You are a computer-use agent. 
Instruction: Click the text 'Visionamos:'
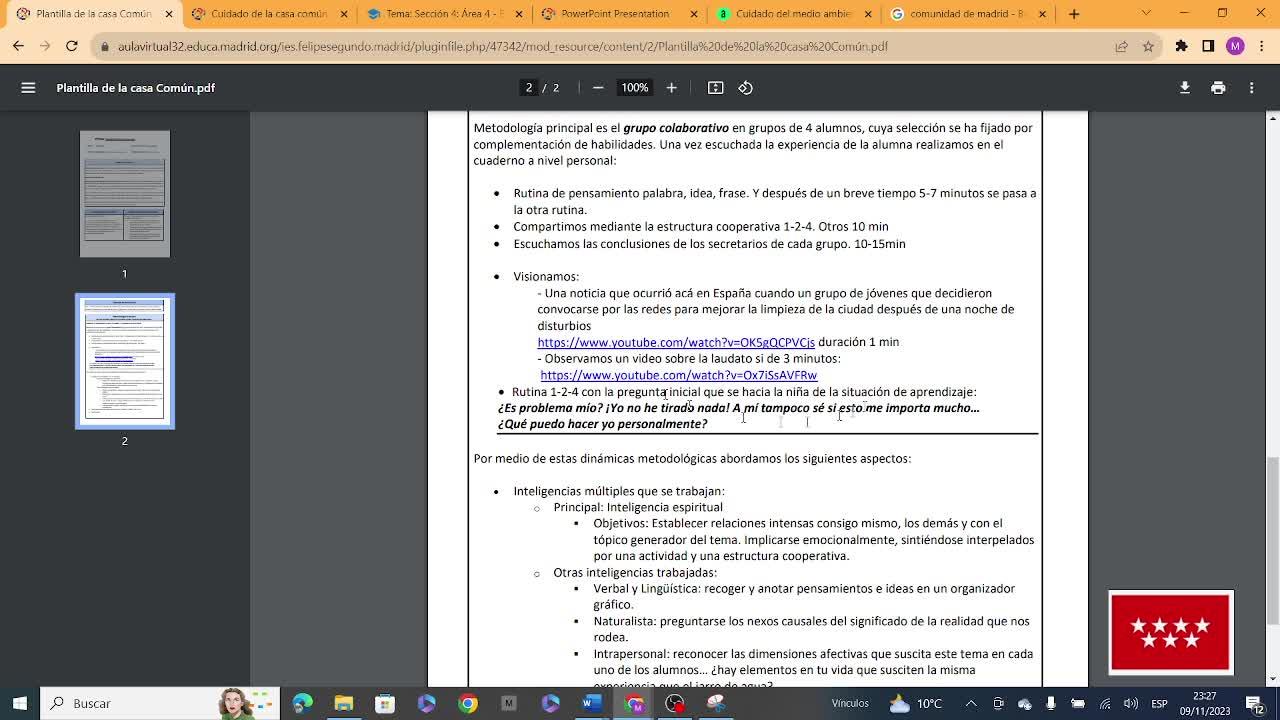546,276
